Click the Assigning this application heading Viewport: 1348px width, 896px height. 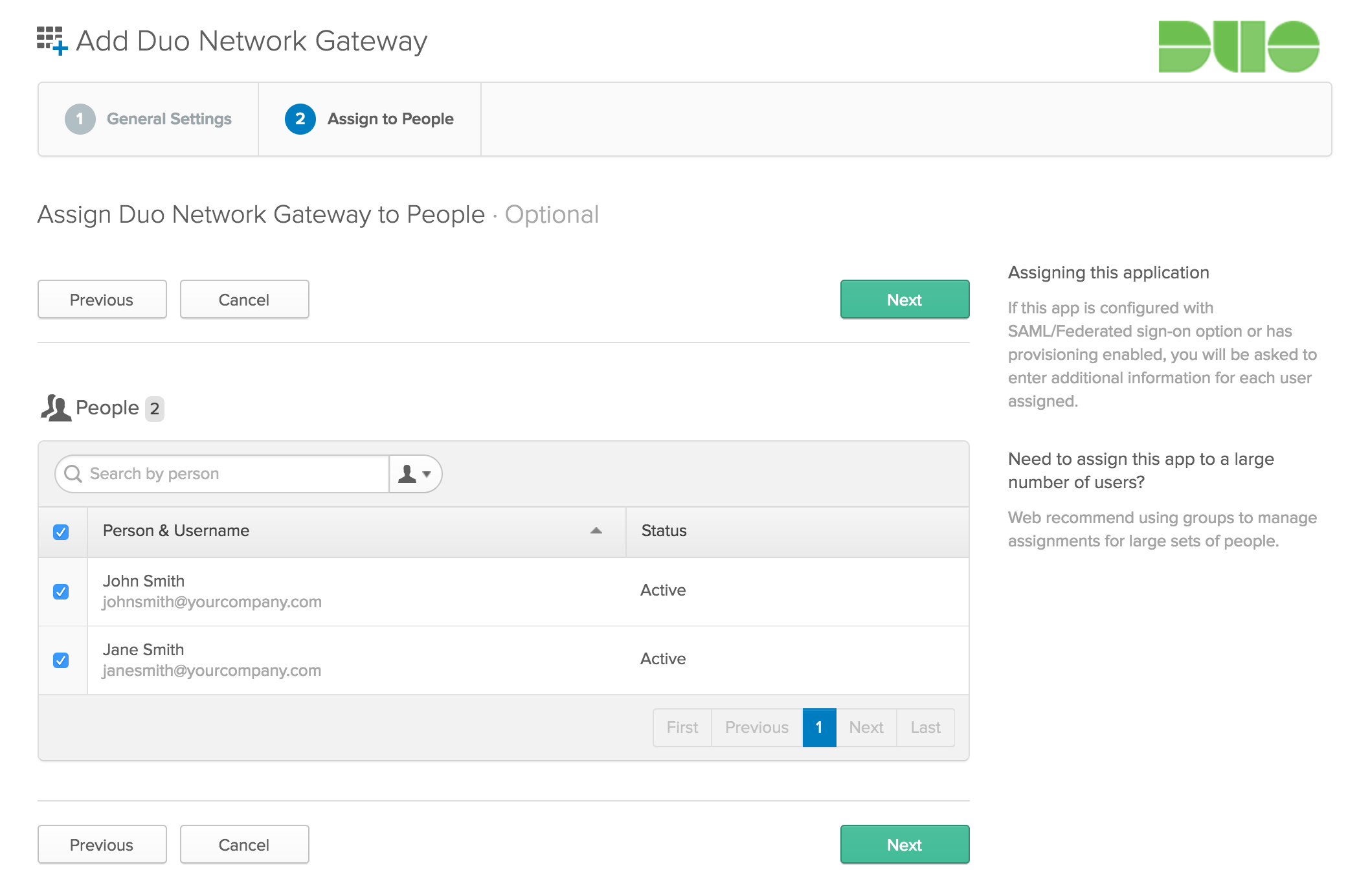pos(1108,273)
